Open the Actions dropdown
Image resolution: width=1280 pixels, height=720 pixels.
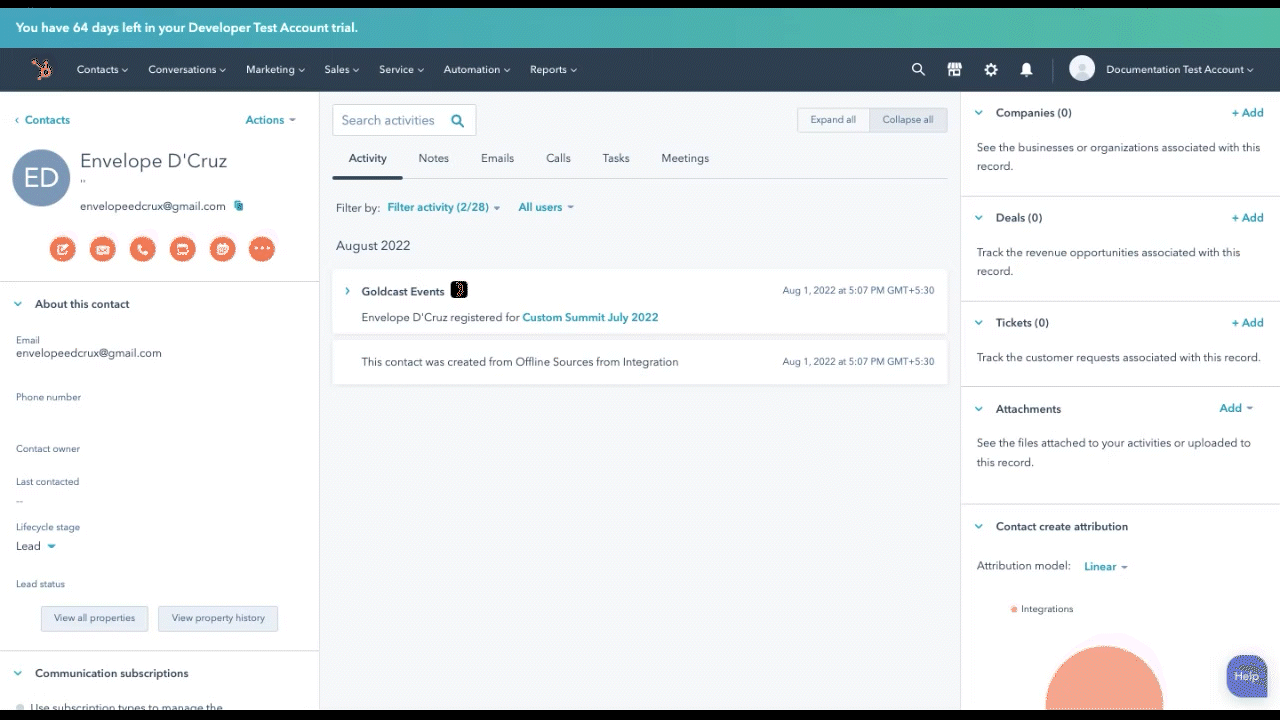point(271,120)
